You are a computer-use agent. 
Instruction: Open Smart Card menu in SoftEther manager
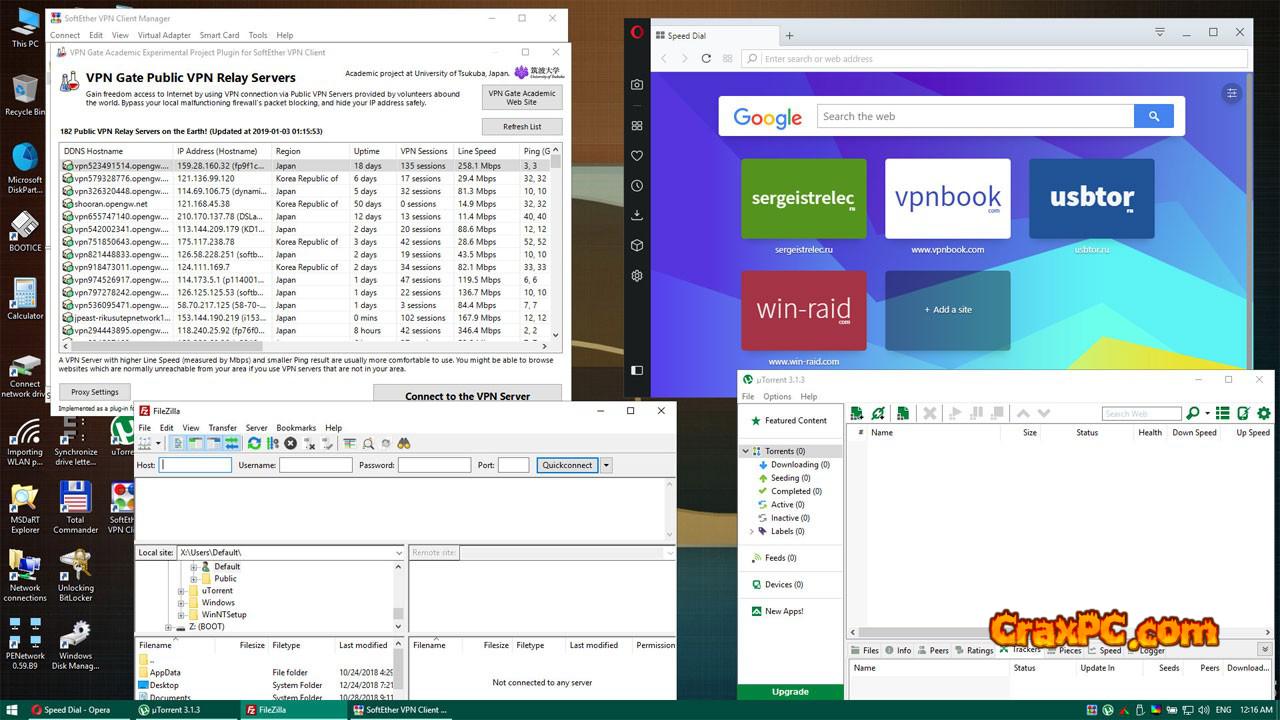(219, 35)
